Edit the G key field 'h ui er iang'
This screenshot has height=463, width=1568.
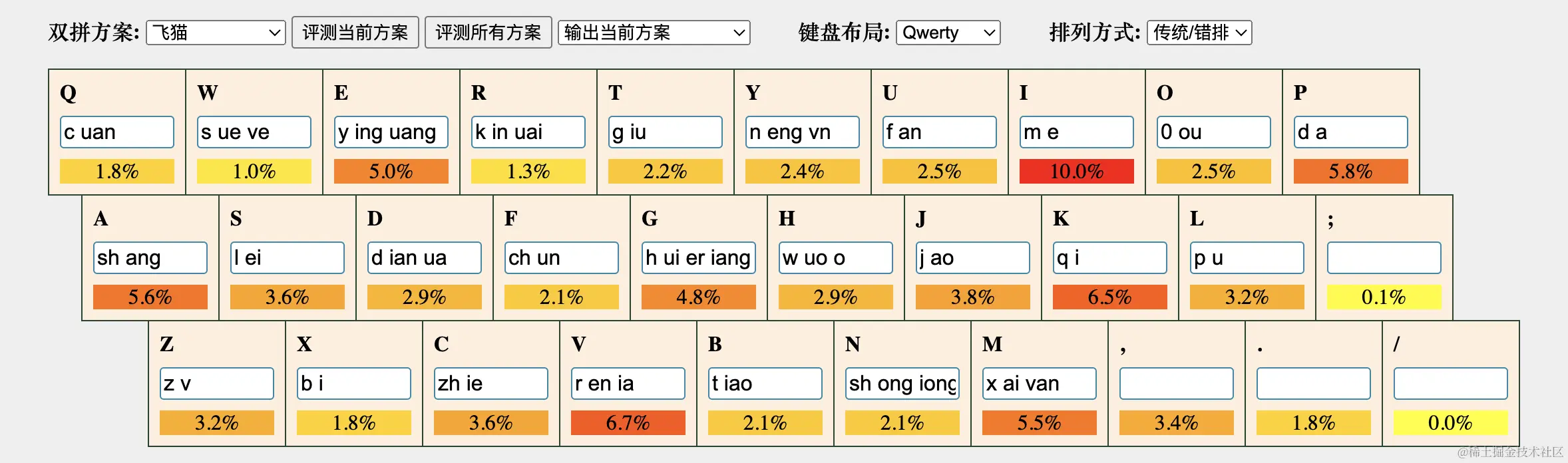(699, 257)
